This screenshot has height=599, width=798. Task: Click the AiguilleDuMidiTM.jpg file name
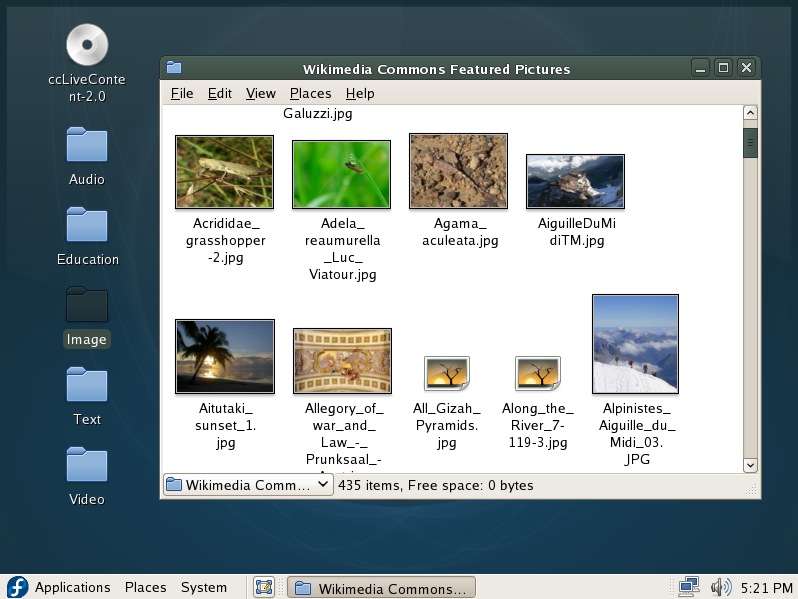577,232
